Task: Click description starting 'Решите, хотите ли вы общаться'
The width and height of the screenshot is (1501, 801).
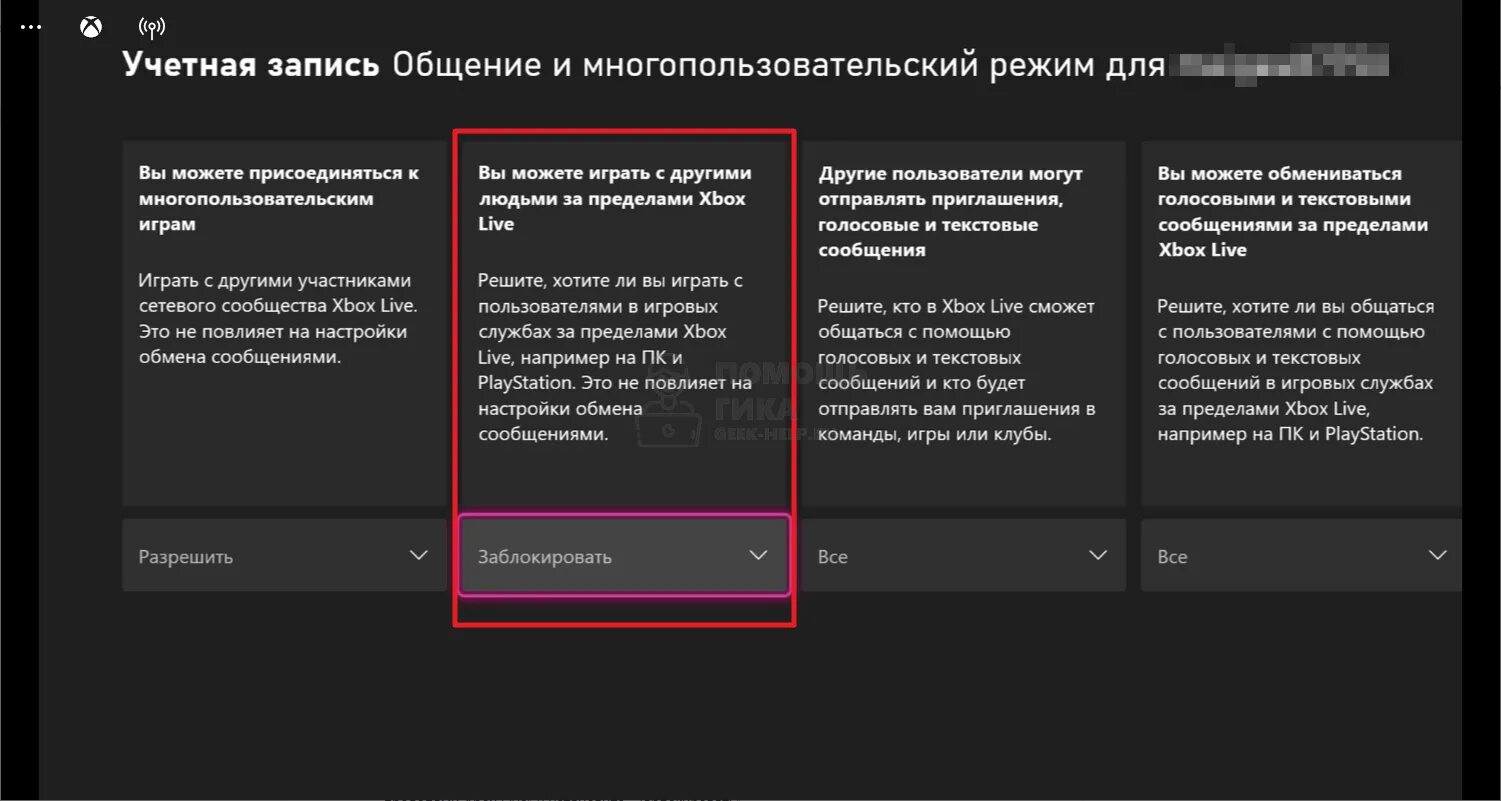Action: click(x=1297, y=370)
